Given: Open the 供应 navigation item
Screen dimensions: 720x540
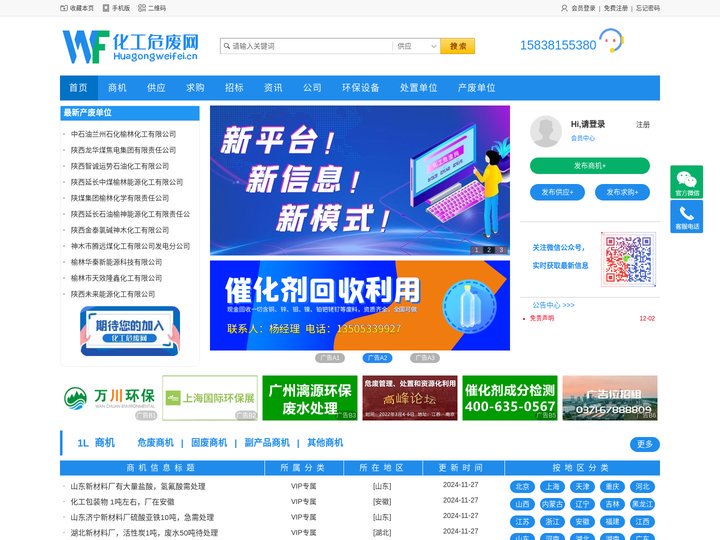Looking at the screenshot, I should 156,88.
